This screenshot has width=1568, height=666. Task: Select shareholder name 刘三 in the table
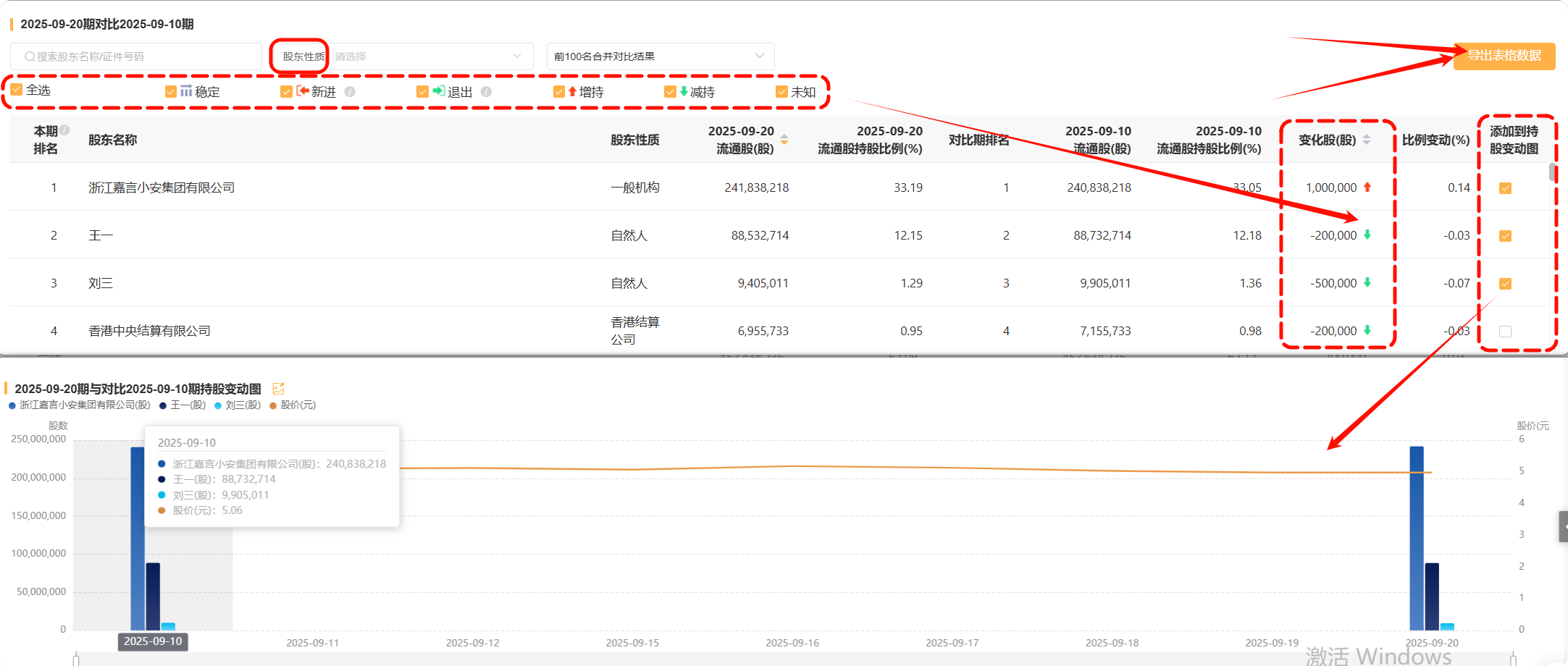(101, 284)
